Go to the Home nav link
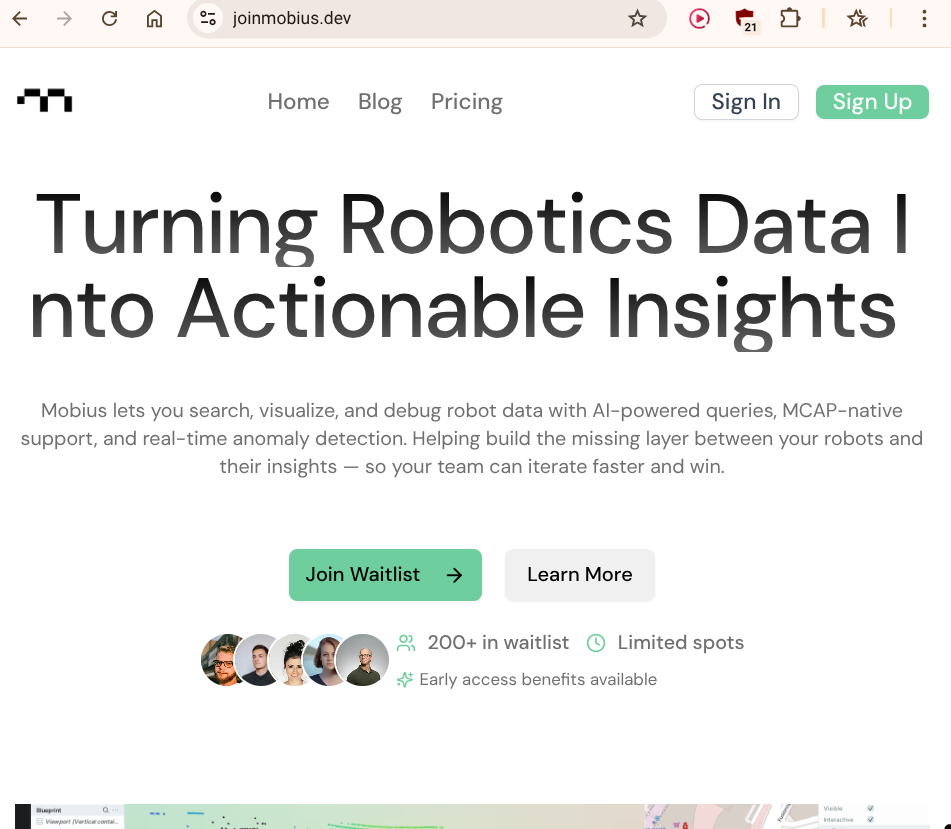 point(298,102)
